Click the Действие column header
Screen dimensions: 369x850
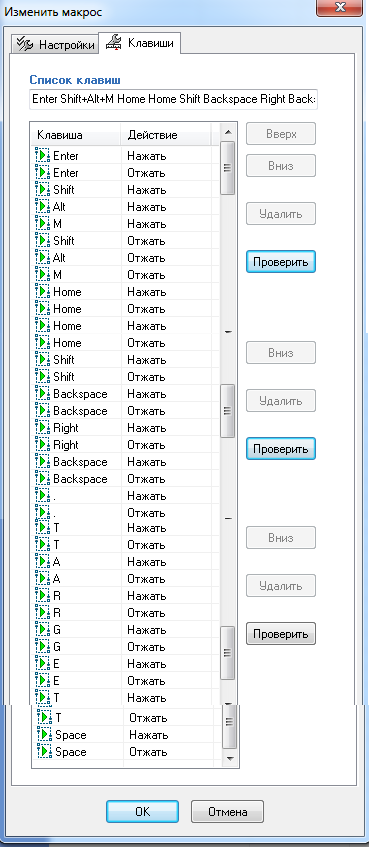166,135
